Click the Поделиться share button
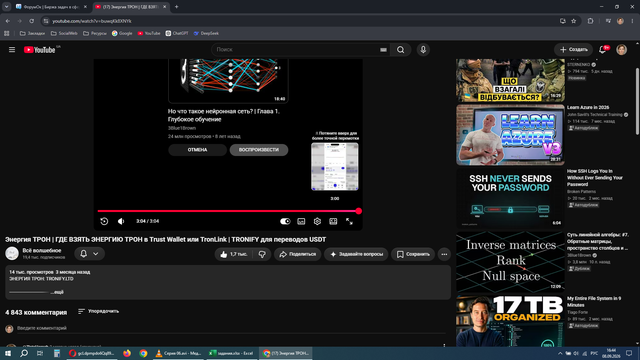Viewport: 640px width, 360px height. coord(298,254)
